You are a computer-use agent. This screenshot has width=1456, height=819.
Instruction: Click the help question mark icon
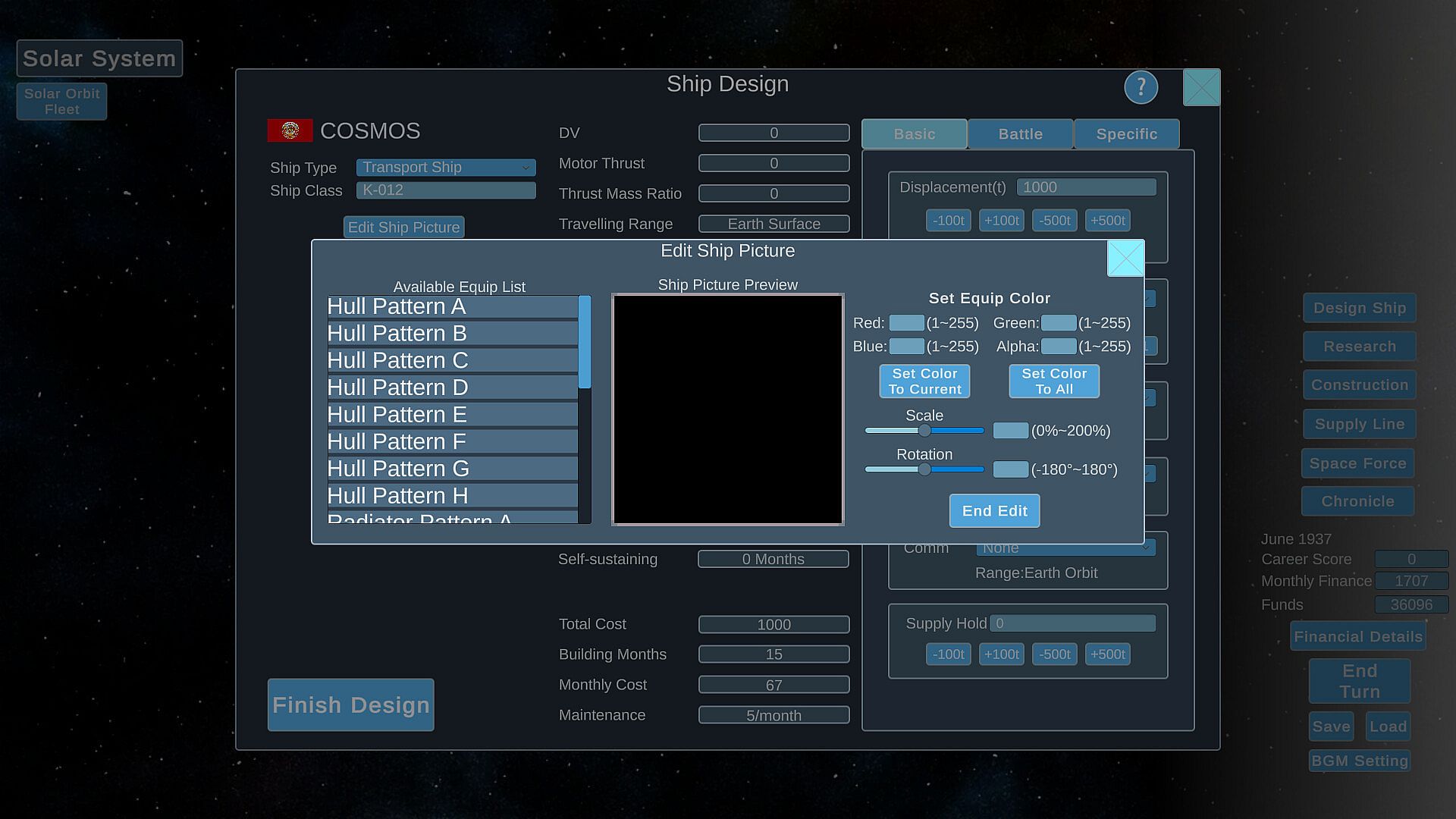(1141, 87)
